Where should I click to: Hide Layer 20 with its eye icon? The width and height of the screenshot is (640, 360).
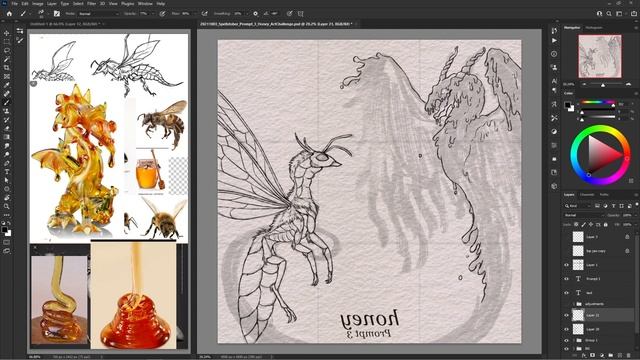567,329
